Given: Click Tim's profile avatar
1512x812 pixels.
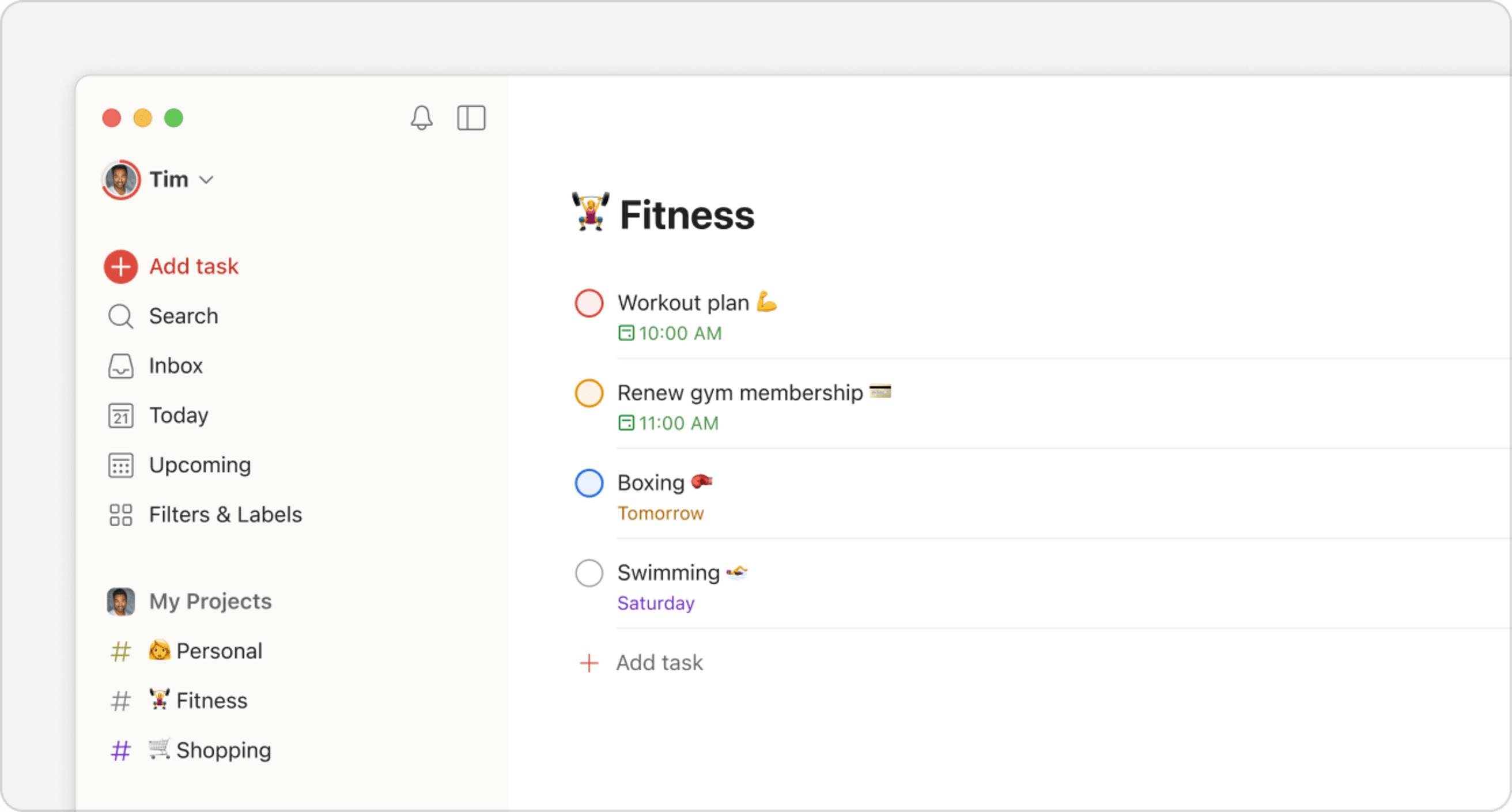Looking at the screenshot, I should 121,180.
